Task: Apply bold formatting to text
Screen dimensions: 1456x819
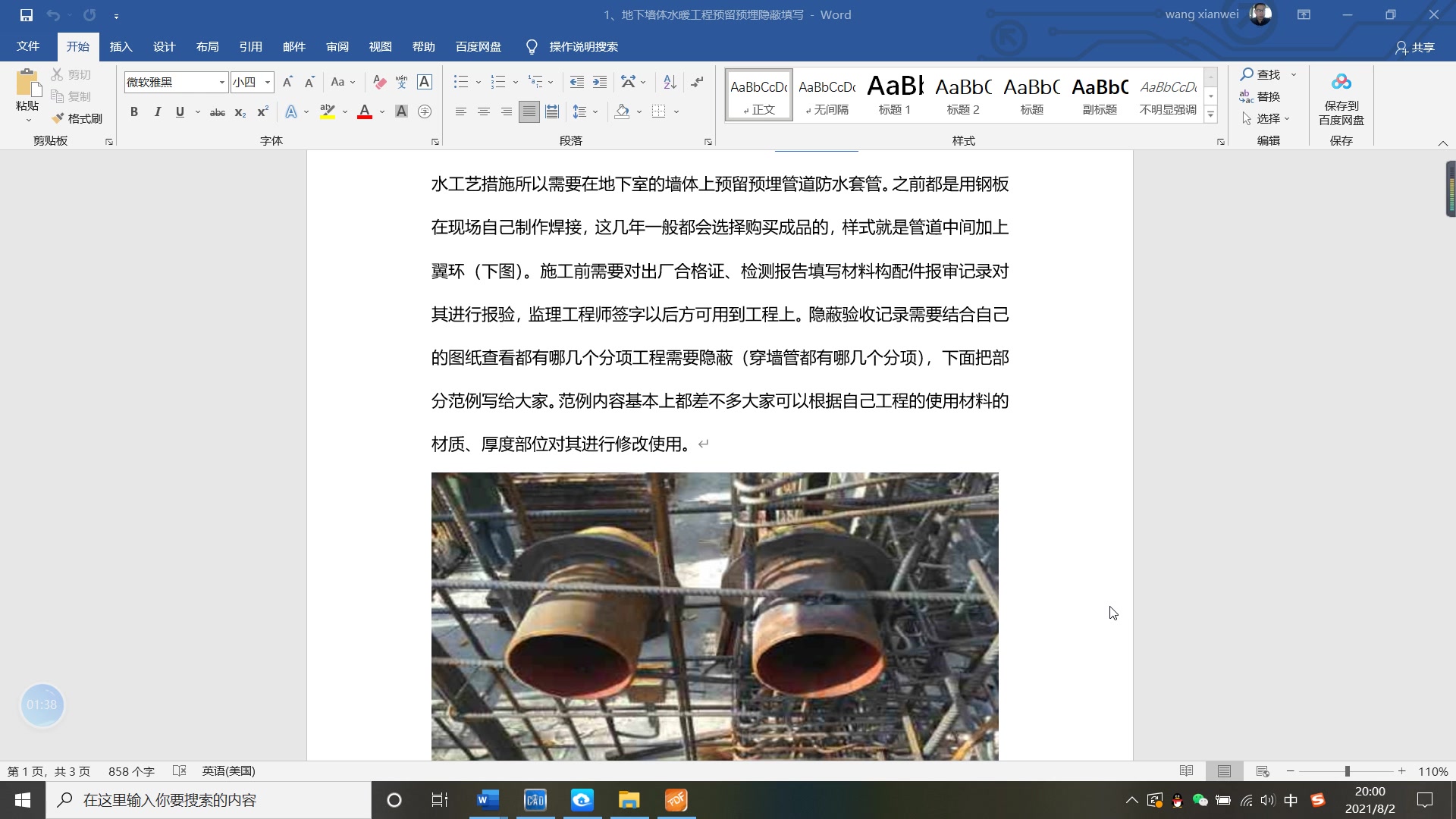Action: click(134, 111)
